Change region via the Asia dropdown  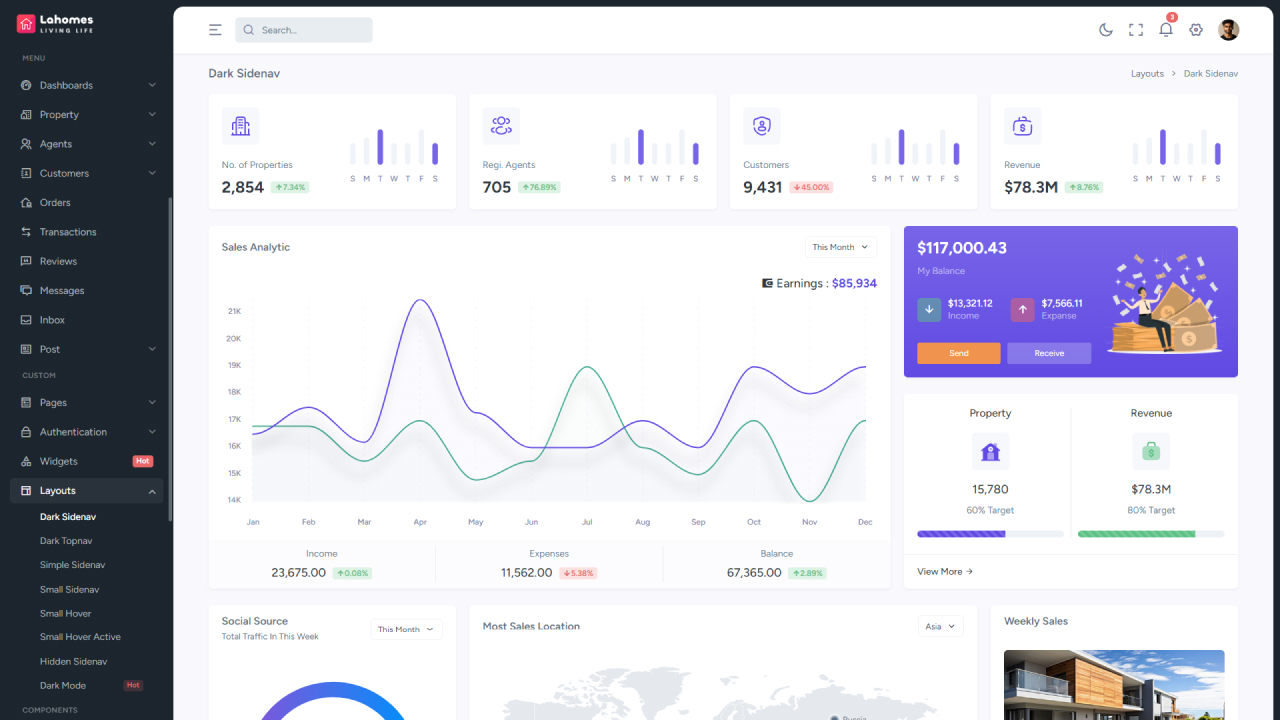tap(939, 625)
